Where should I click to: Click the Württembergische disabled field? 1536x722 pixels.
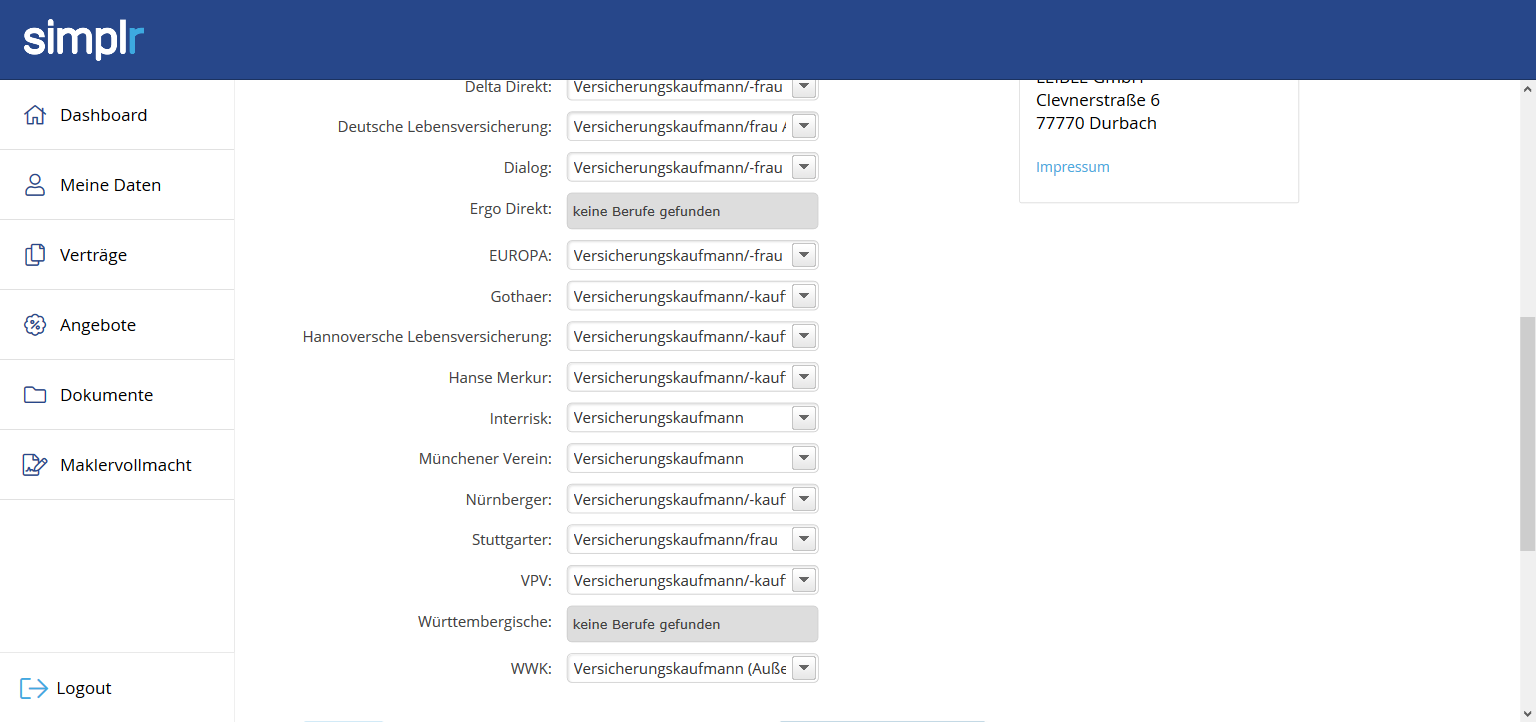[692, 624]
